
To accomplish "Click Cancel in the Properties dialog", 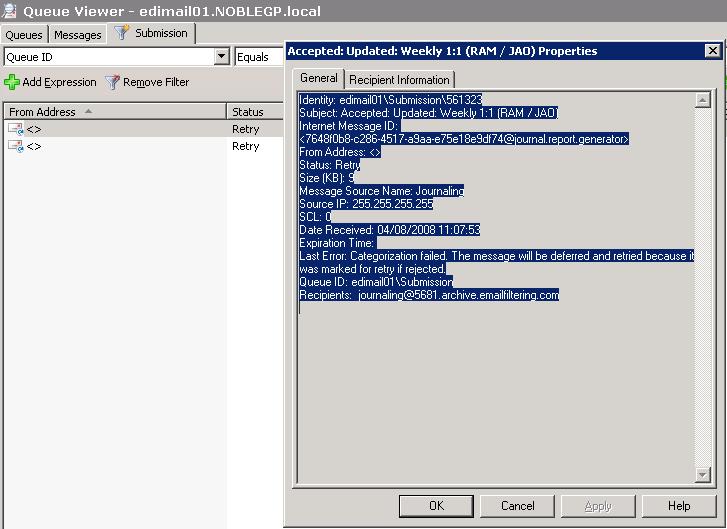I will 517,506.
